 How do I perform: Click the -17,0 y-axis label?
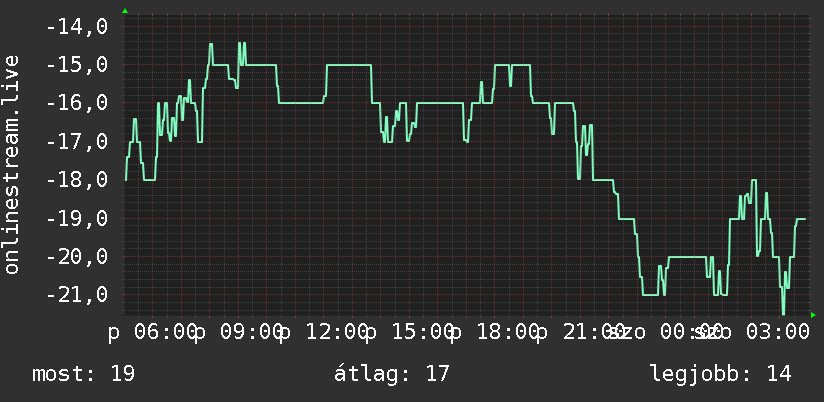tap(77, 141)
